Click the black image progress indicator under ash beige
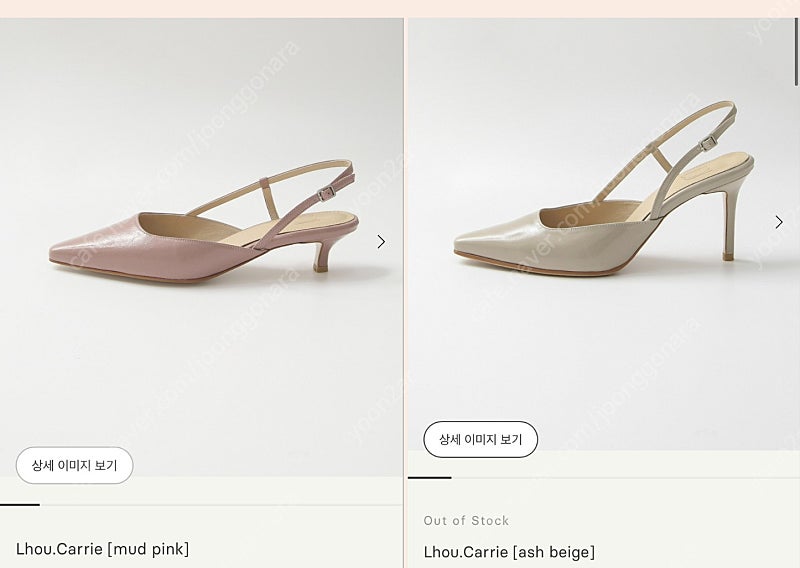 [x=430, y=478]
